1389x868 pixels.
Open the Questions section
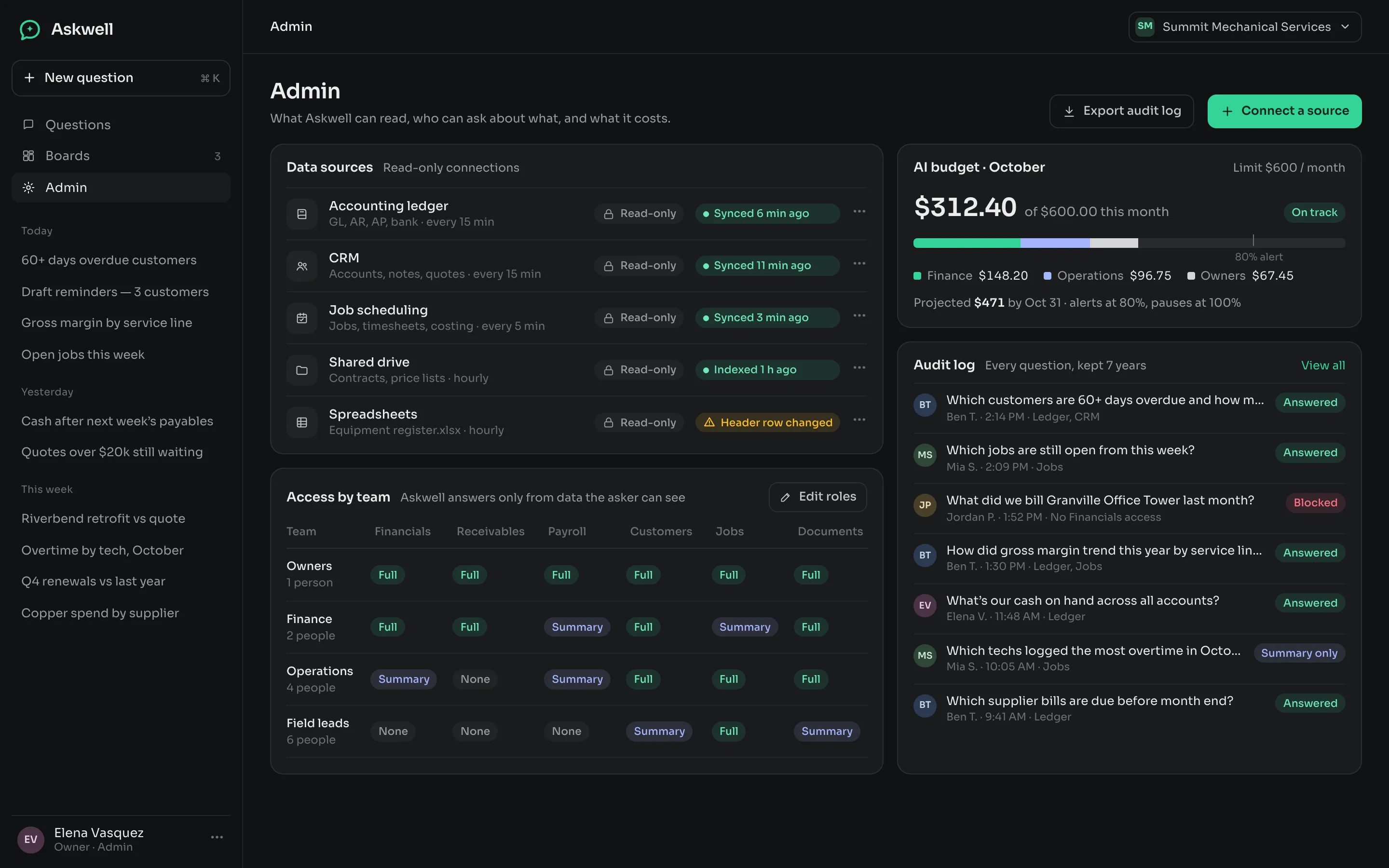coord(121,124)
